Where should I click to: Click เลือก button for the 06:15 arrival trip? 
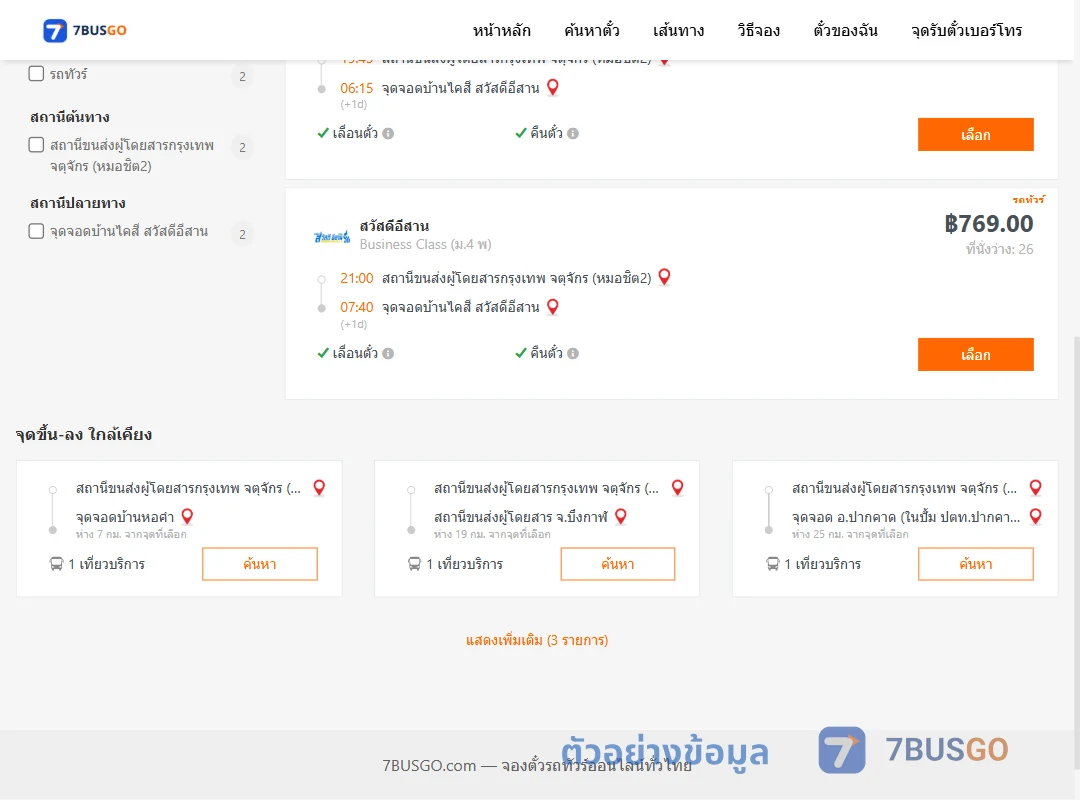[975, 134]
